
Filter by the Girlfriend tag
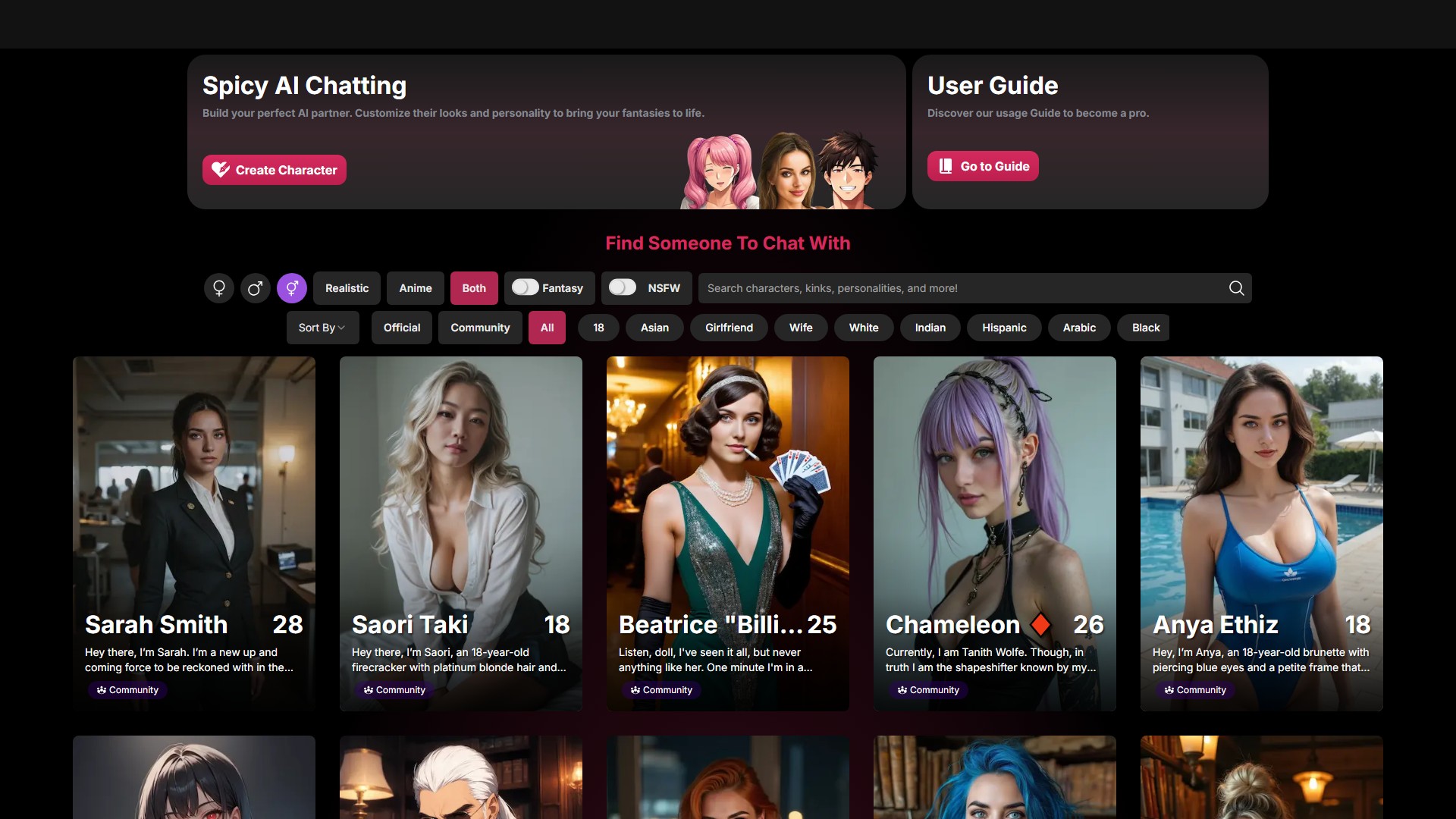(x=729, y=328)
